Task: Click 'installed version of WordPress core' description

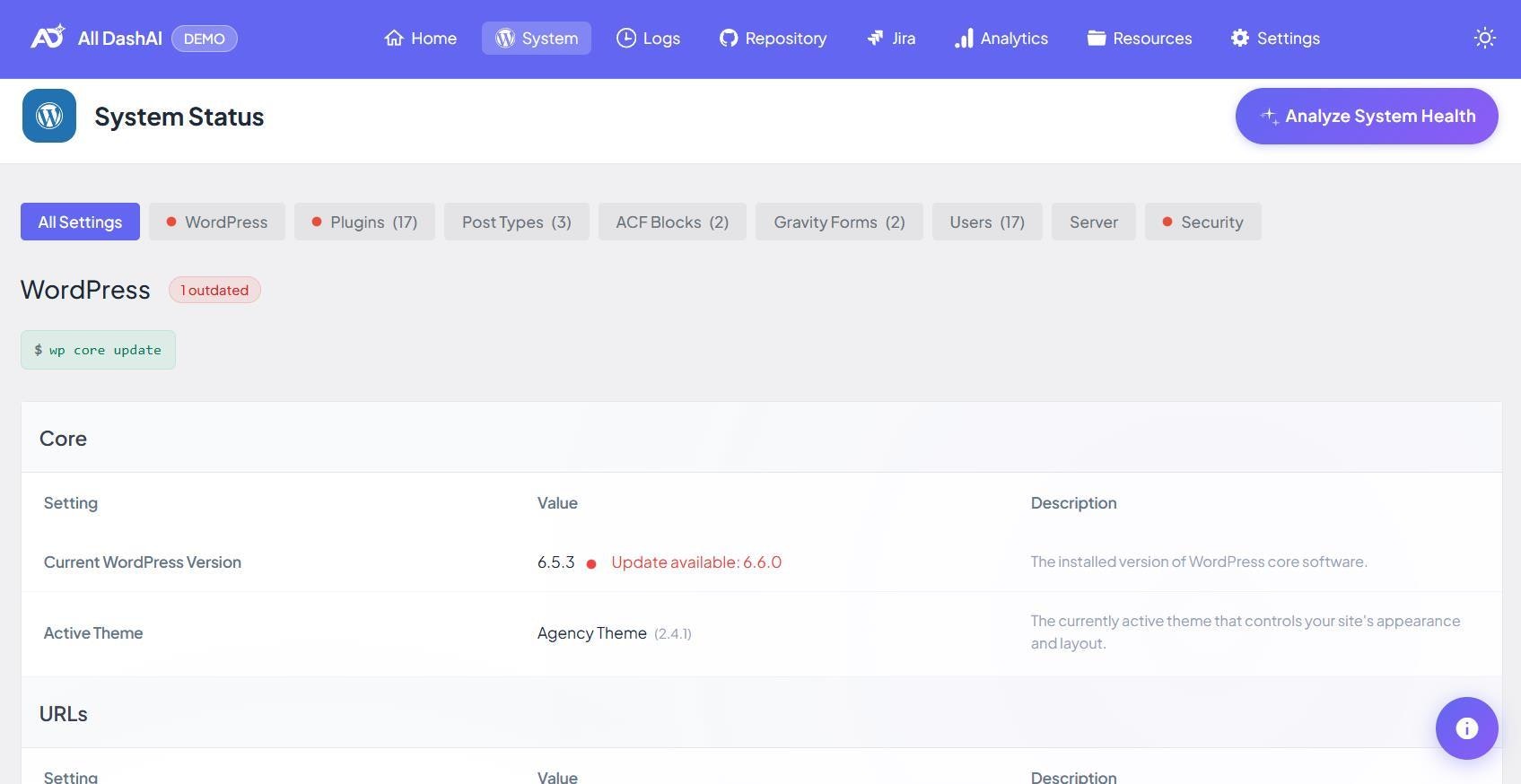Action: [x=1199, y=562]
